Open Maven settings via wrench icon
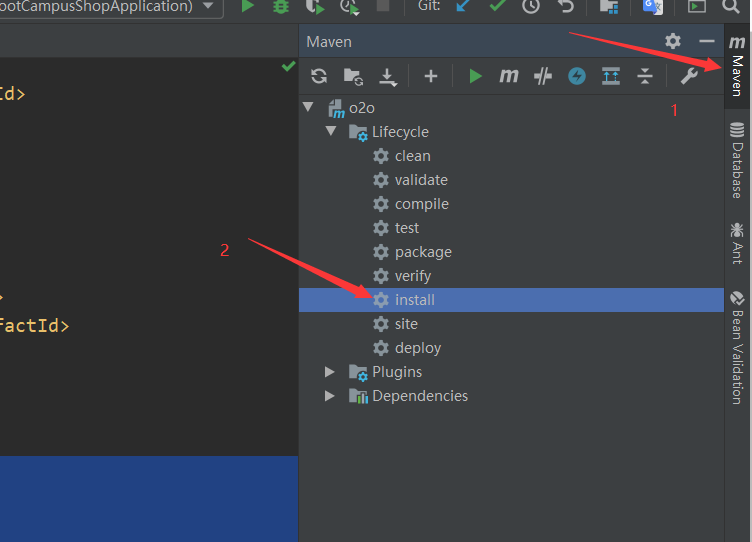Screen dimensions: 752x542 689,76
